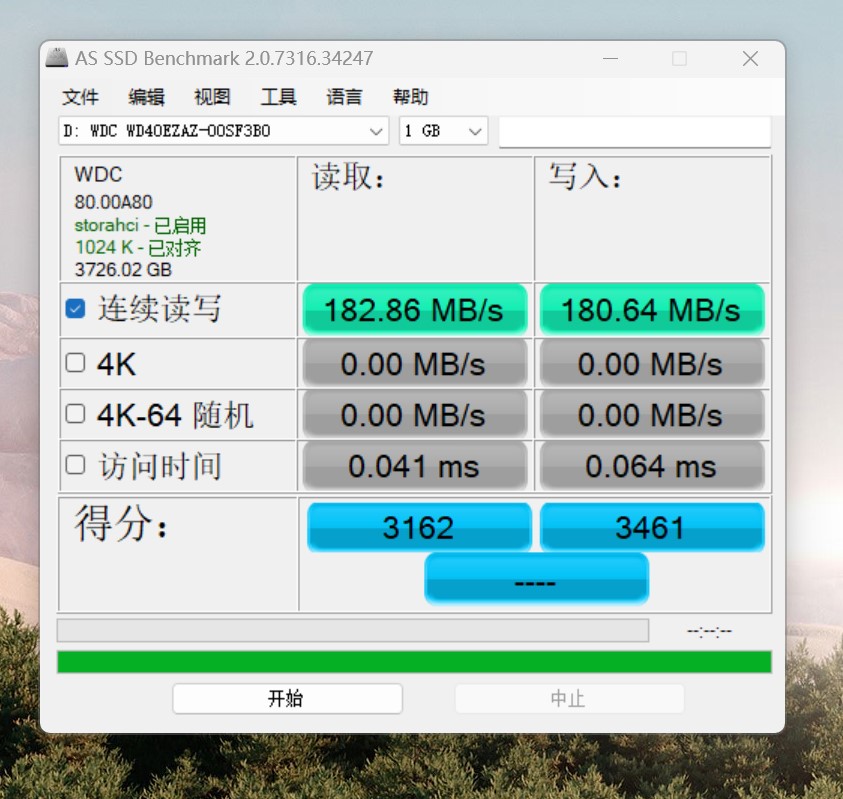This screenshot has width=843, height=799.
Task: Click the total score box showing ----
Action: [x=537, y=579]
